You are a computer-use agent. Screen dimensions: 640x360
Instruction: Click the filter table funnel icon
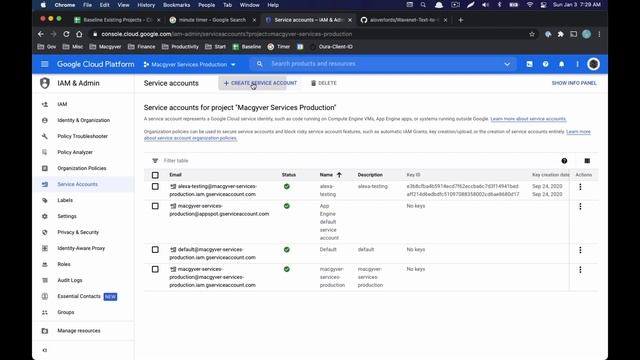click(x=155, y=161)
